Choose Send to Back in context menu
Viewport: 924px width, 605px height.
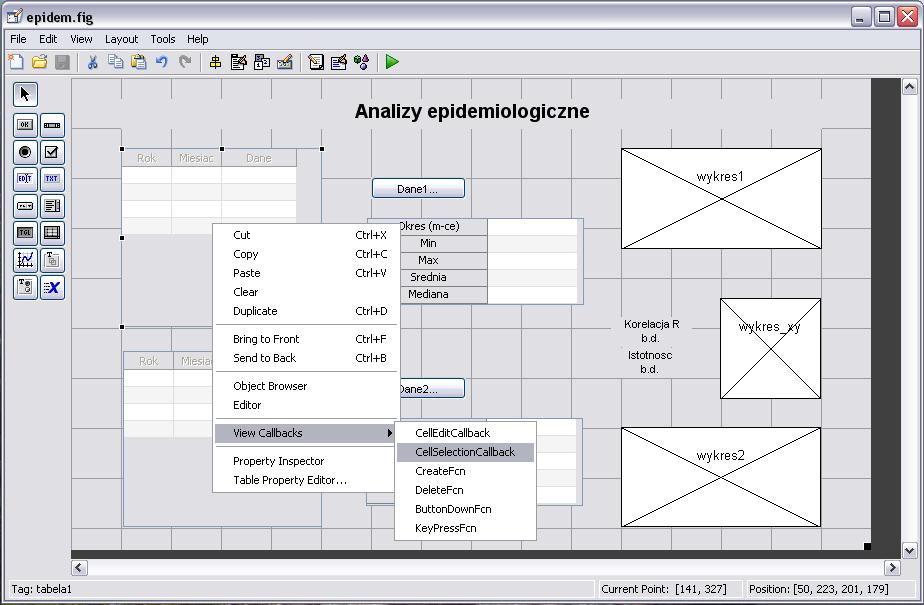(x=306, y=358)
